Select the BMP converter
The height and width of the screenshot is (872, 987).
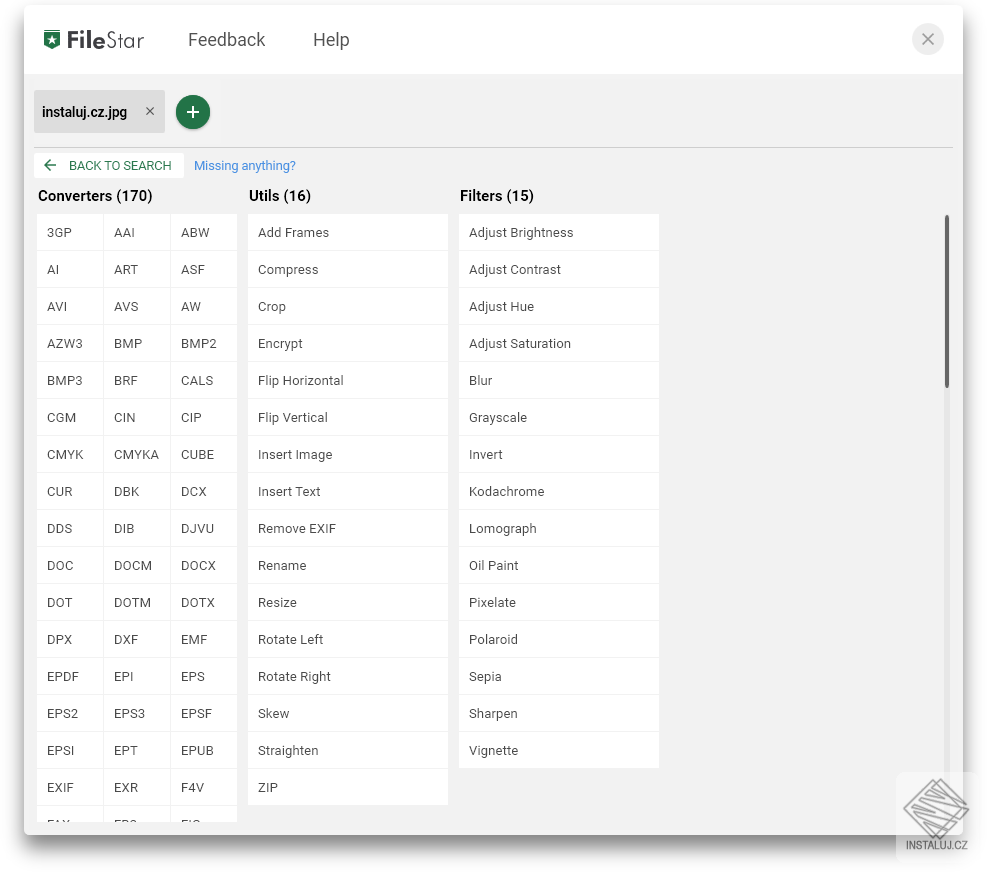[x=137, y=343]
